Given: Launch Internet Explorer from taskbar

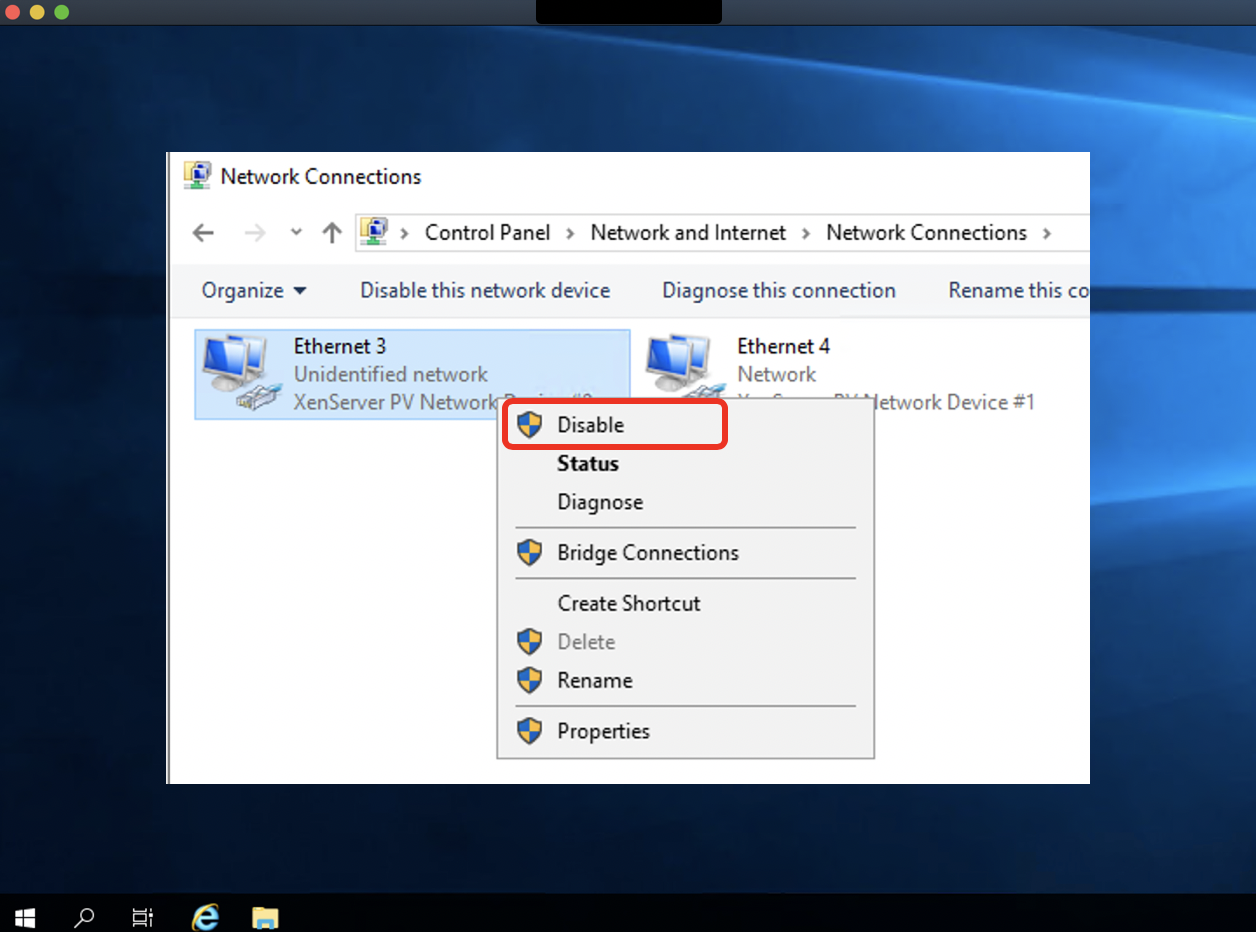Looking at the screenshot, I should [x=205, y=916].
